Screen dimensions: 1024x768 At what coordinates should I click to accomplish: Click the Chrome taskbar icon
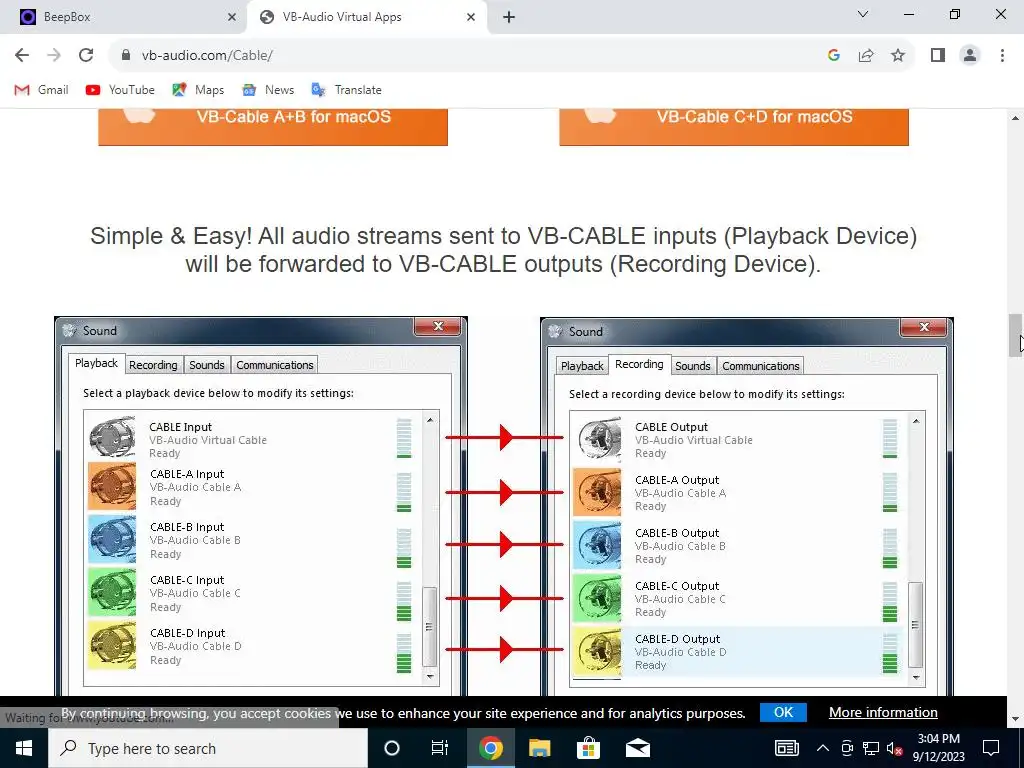[x=490, y=748]
